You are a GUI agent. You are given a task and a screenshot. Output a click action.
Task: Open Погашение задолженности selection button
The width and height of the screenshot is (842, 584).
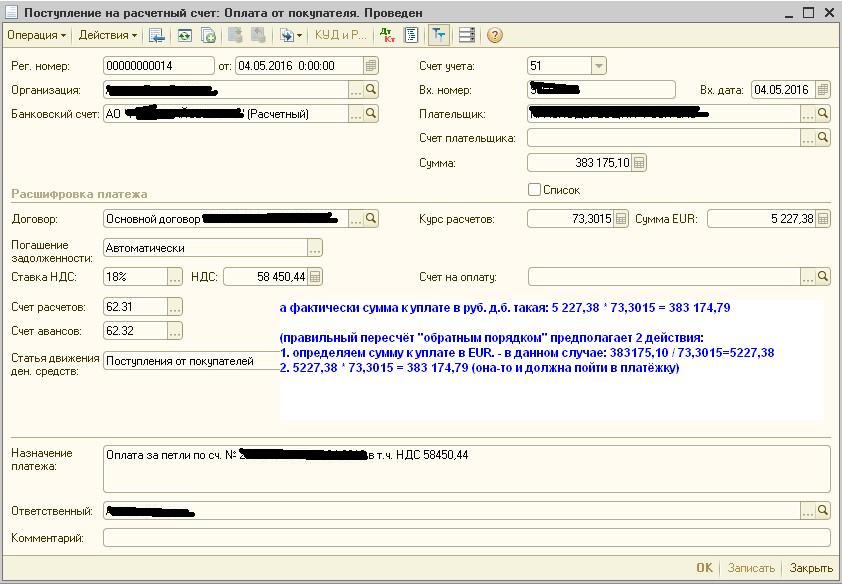315,248
